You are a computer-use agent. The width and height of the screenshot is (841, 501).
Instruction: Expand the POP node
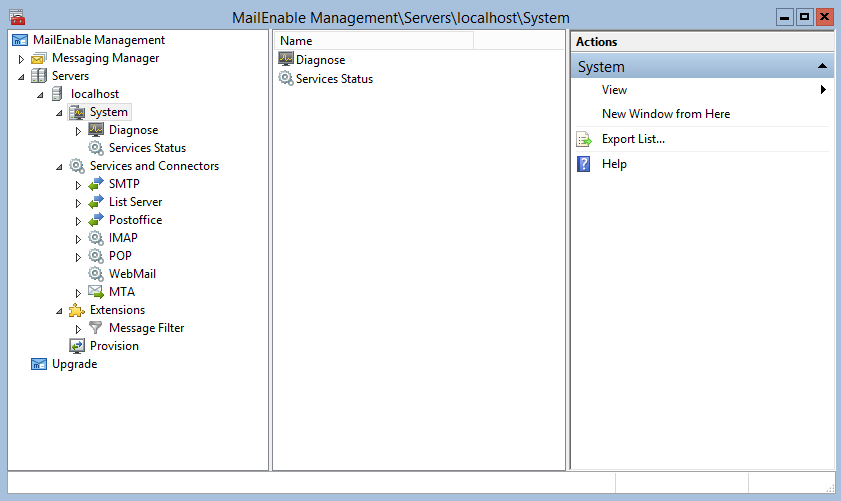tap(78, 257)
